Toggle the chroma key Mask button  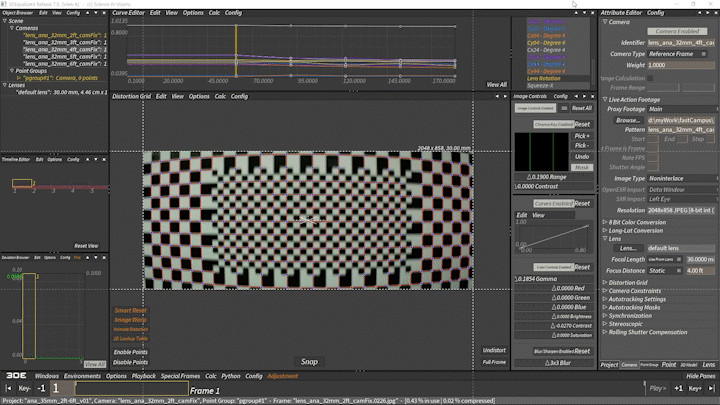click(x=582, y=168)
